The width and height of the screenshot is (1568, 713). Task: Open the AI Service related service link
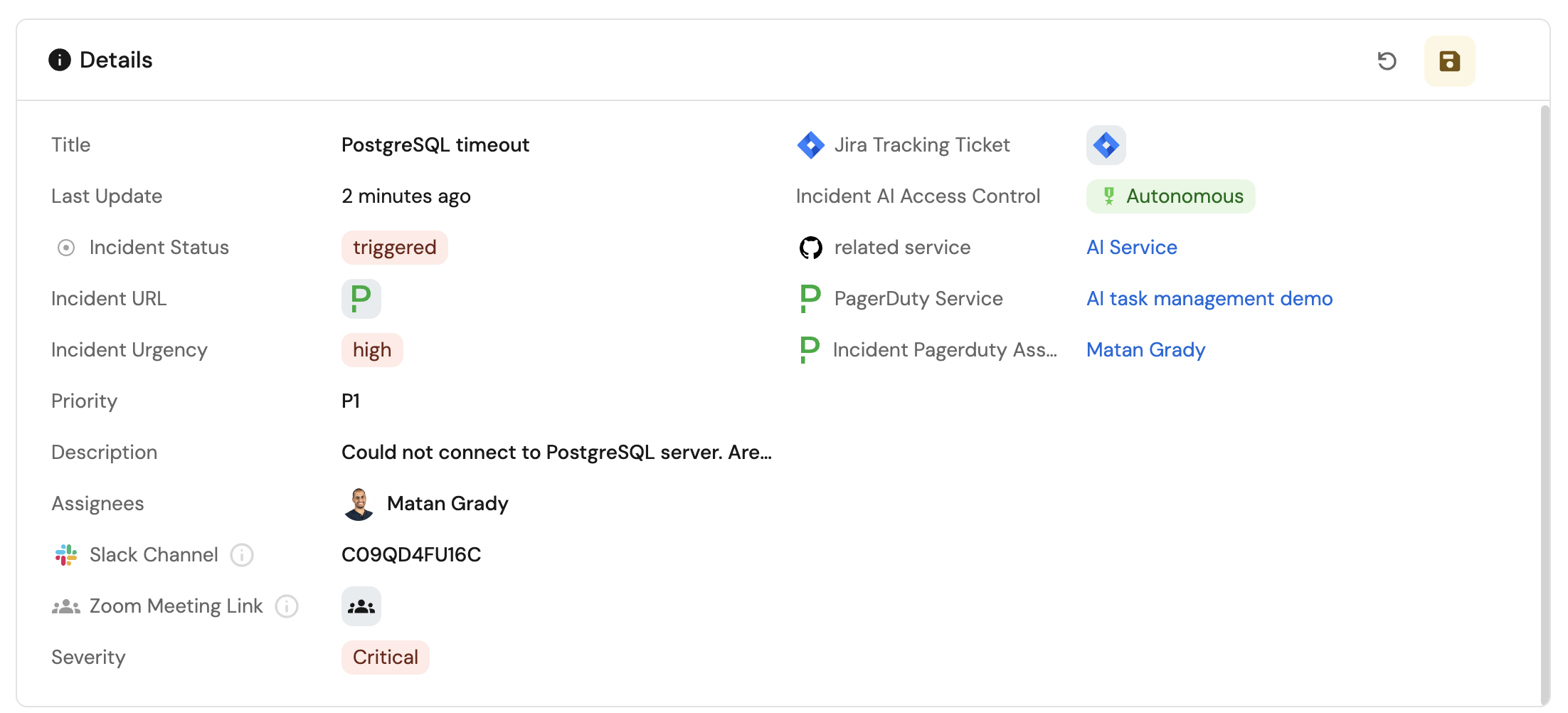click(1131, 248)
